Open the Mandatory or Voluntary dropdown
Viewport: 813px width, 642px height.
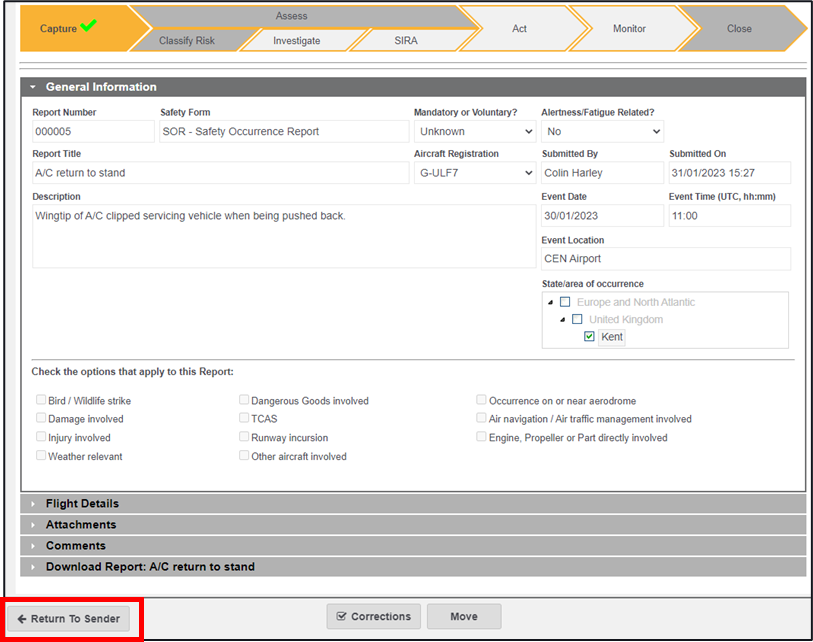[x=475, y=131]
